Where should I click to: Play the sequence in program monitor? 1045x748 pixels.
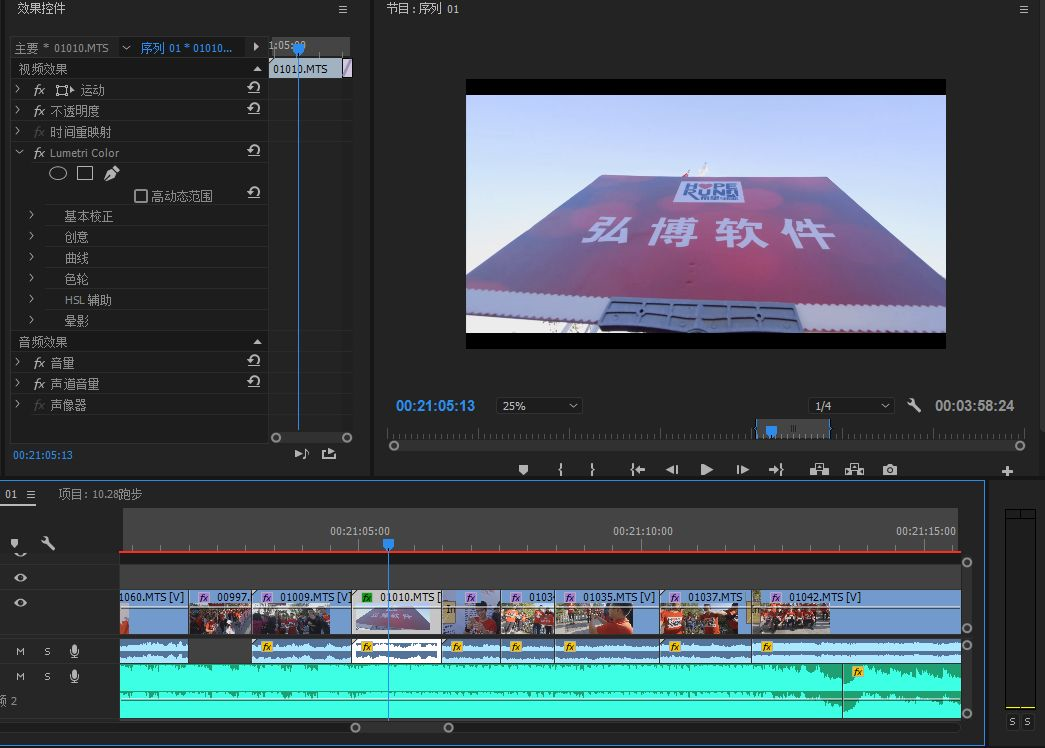(706, 470)
